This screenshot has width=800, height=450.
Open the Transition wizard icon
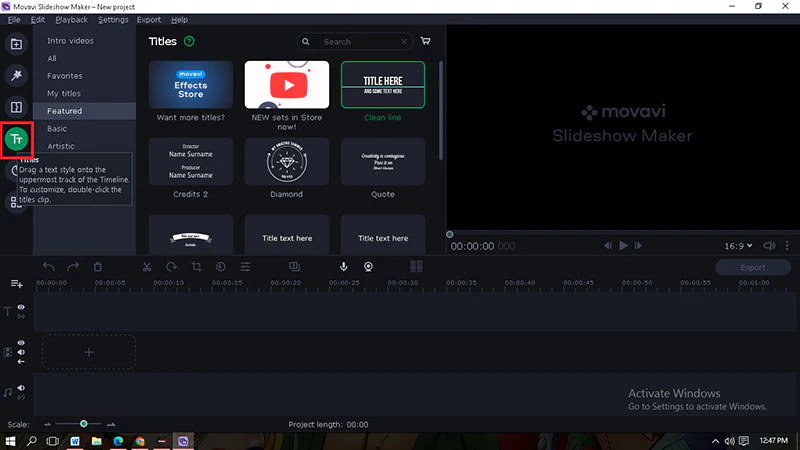294,266
